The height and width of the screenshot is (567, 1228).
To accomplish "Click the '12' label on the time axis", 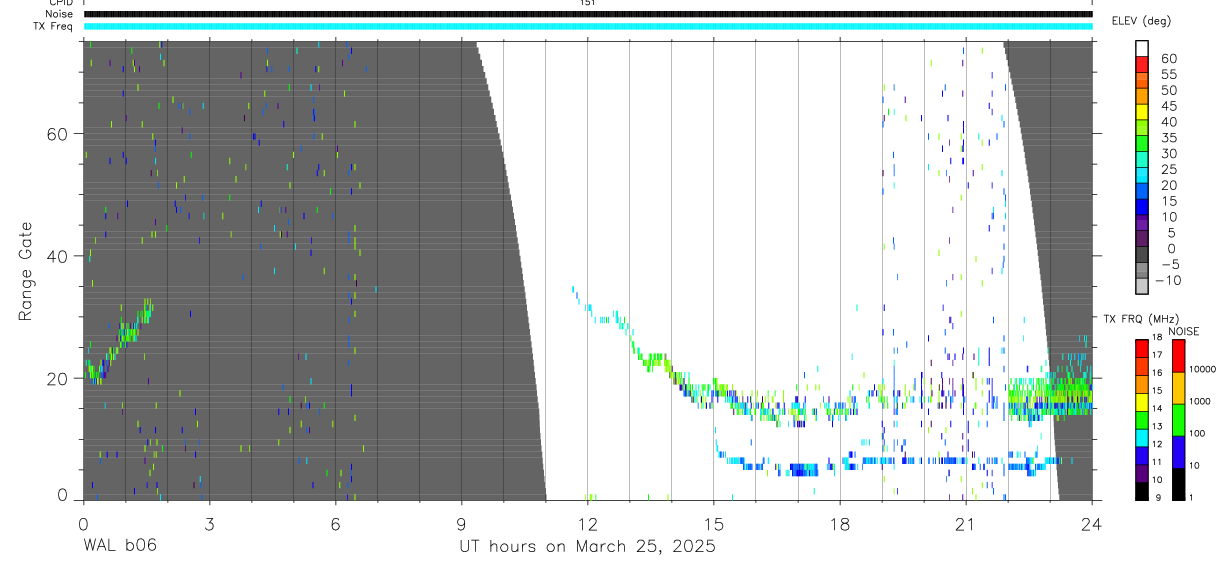I will coord(587,523).
